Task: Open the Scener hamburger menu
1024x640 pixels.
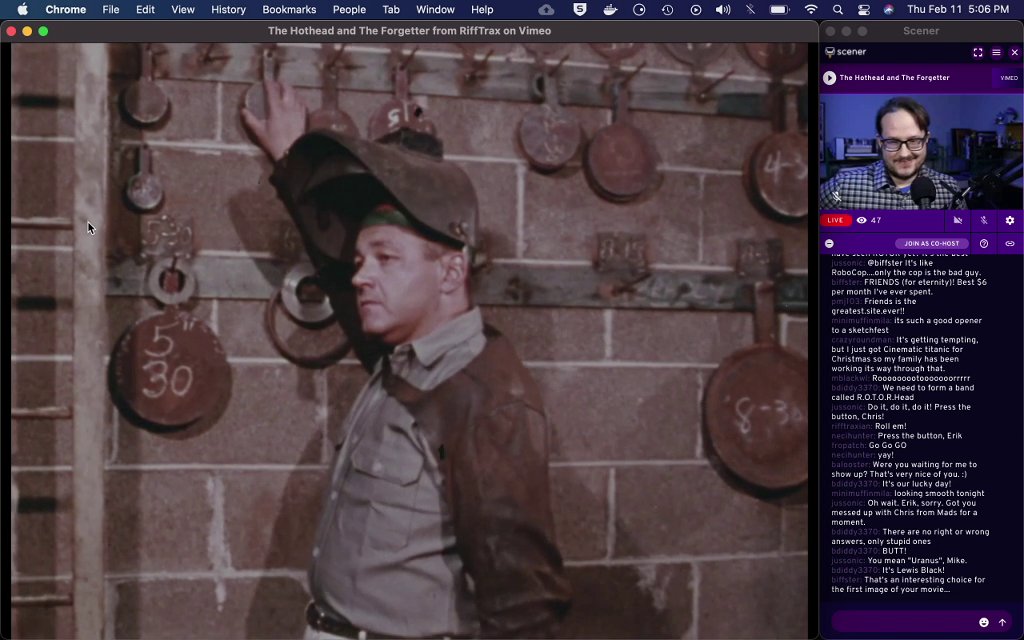Action: point(996,52)
